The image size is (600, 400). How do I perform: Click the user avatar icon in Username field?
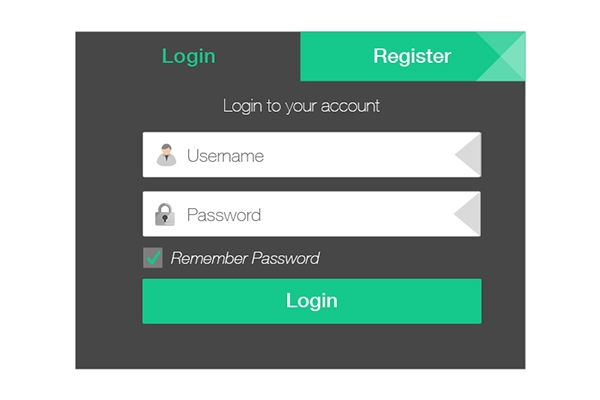point(166,155)
